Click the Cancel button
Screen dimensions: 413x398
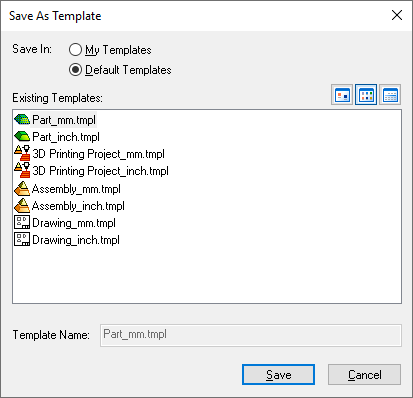pyautogui.click(x=364, y=375)
